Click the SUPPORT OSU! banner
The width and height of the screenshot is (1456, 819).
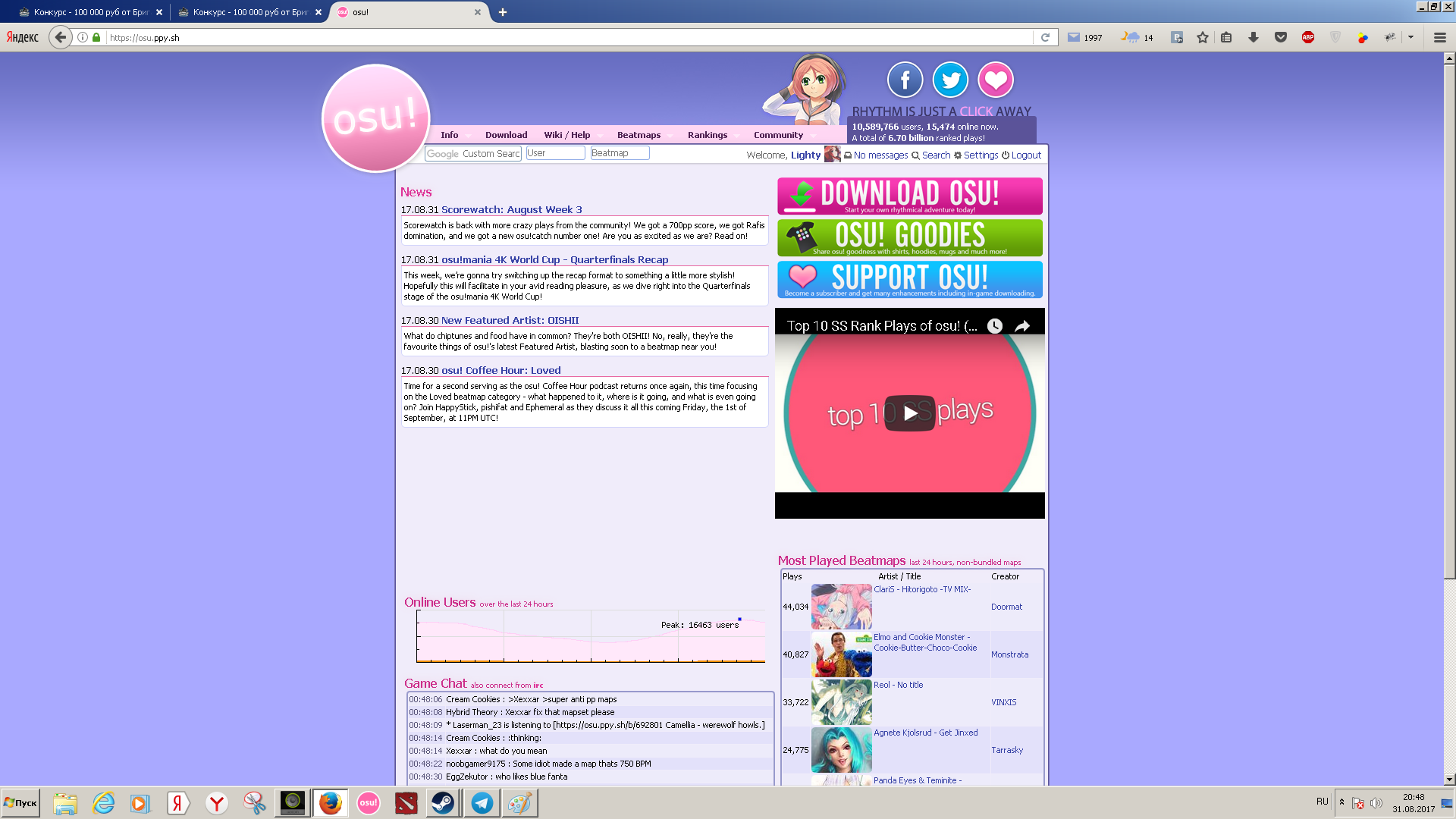tap(910, 280)
